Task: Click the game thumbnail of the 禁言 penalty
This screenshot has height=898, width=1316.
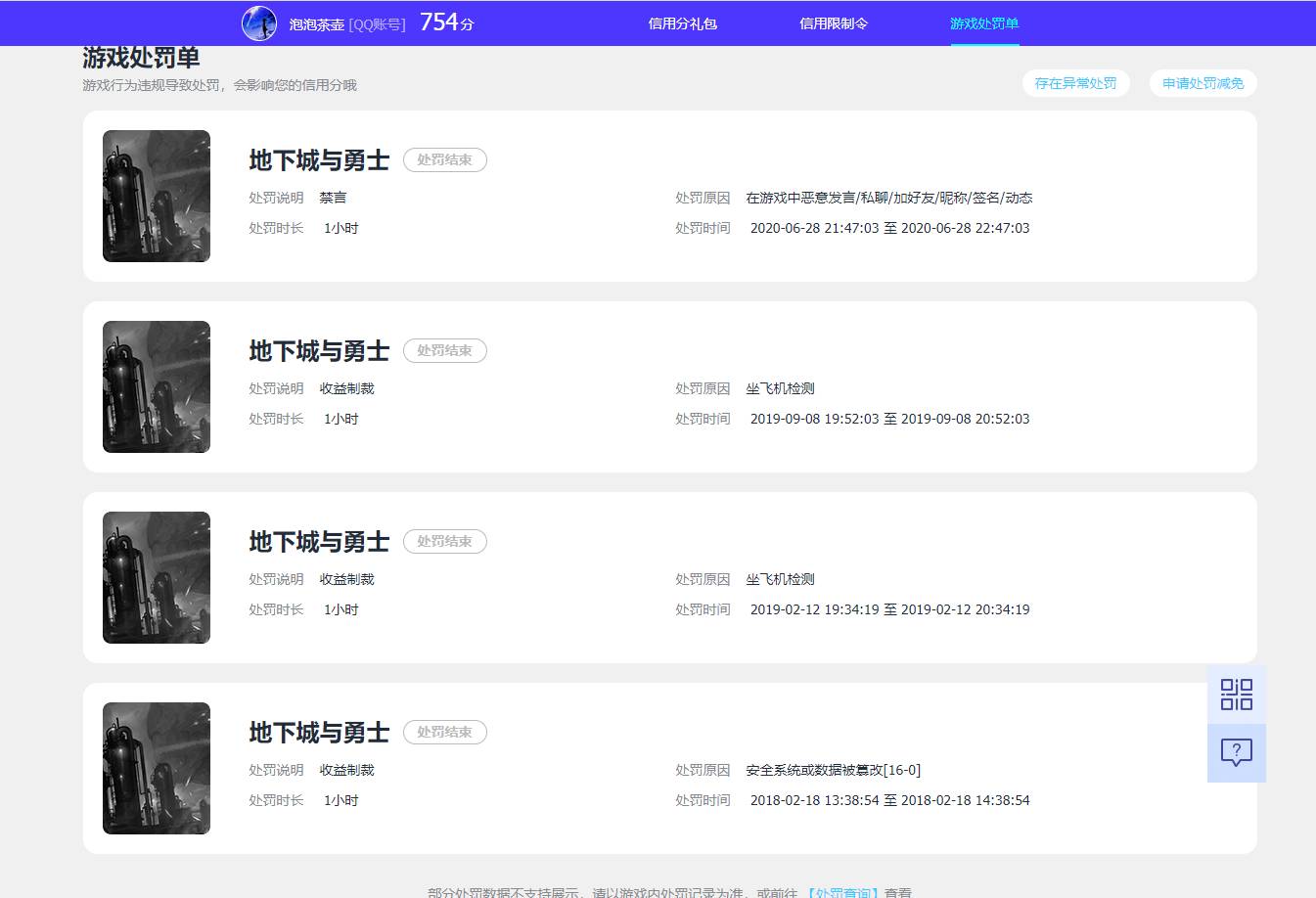Action: pyautogui.click(x=157, y=196)
